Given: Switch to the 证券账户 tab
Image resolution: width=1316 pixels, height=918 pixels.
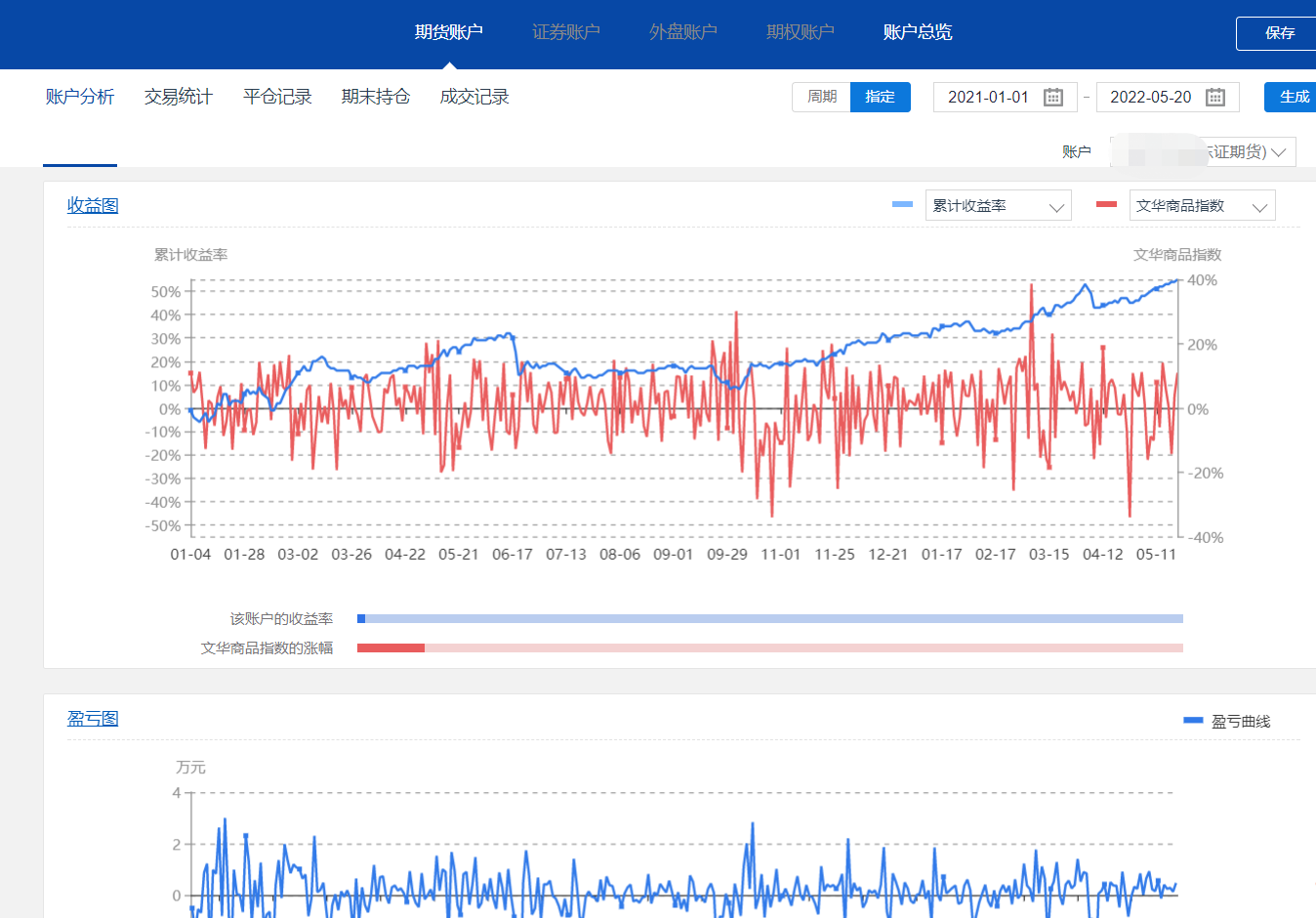Looking at the screenshot, I should pyautogui.click(x=566, y=32).
